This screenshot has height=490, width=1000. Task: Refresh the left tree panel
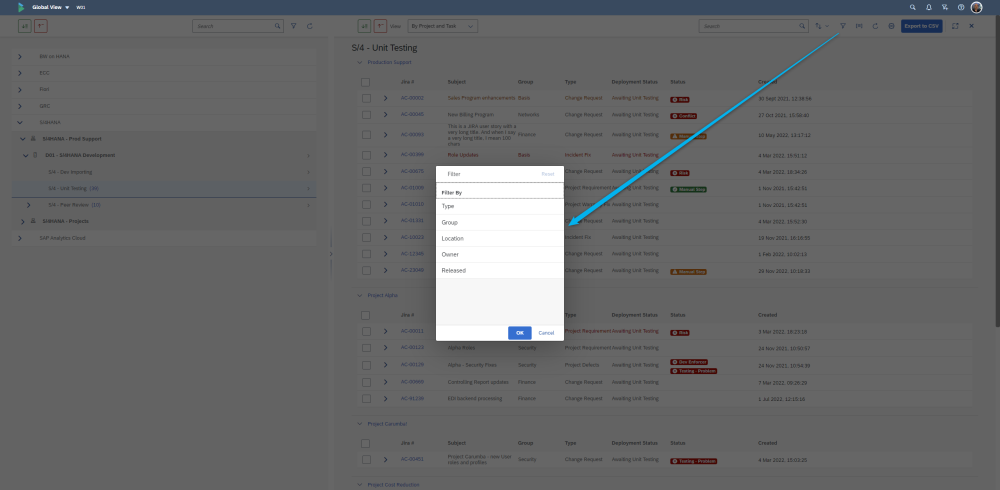point(310,26)
